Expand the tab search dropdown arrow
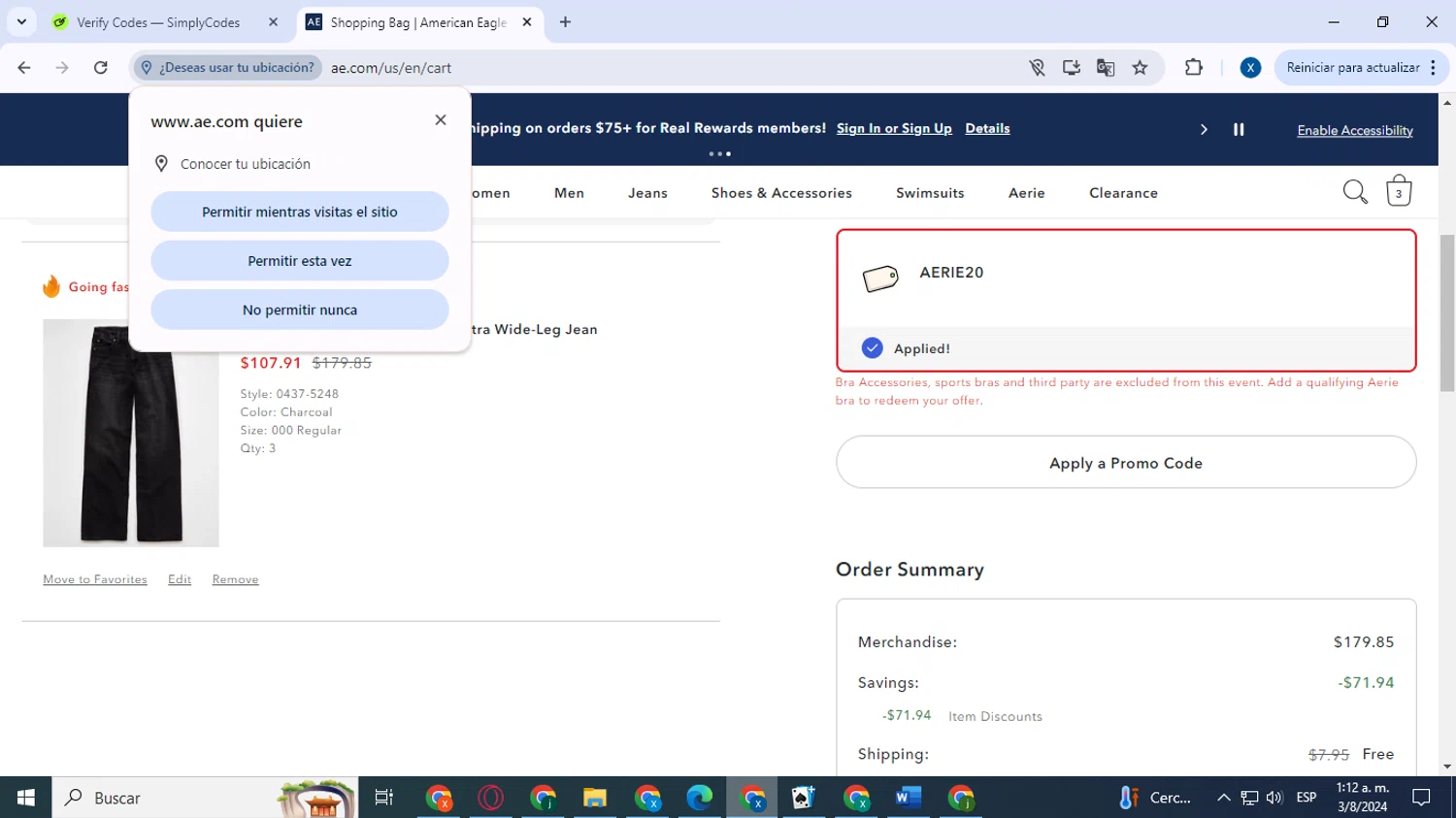The height and width of the screenshot is (818, 1456). coord(21,21)
